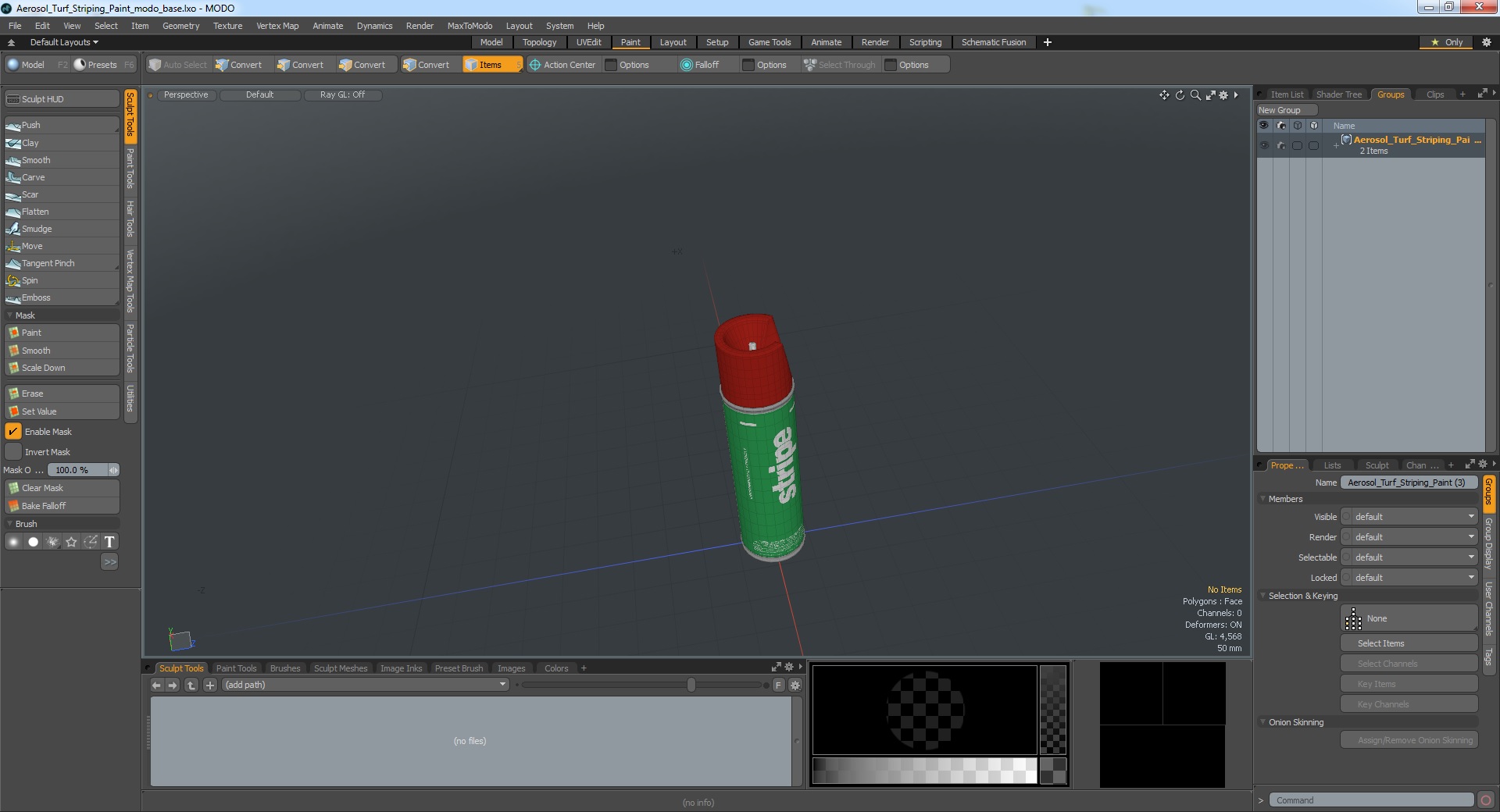The width and height of the screenshot is (1500, 812).
Task: Click the Set Value mask tool
Action: pyautogui.click(x=62, y=411)
